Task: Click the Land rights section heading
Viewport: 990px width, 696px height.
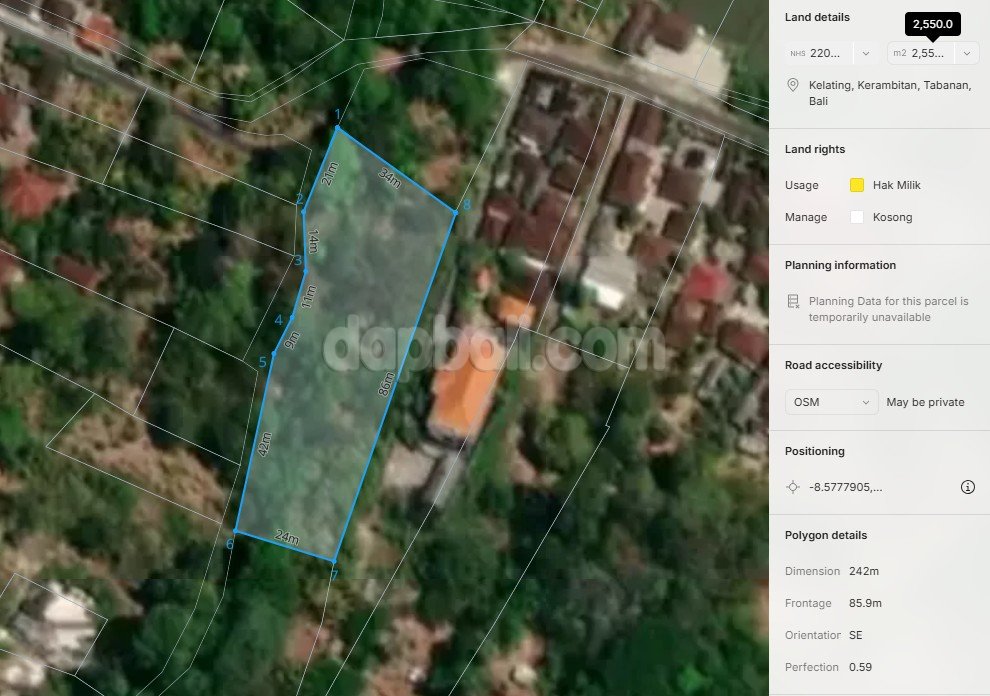Action: [815, 149]
